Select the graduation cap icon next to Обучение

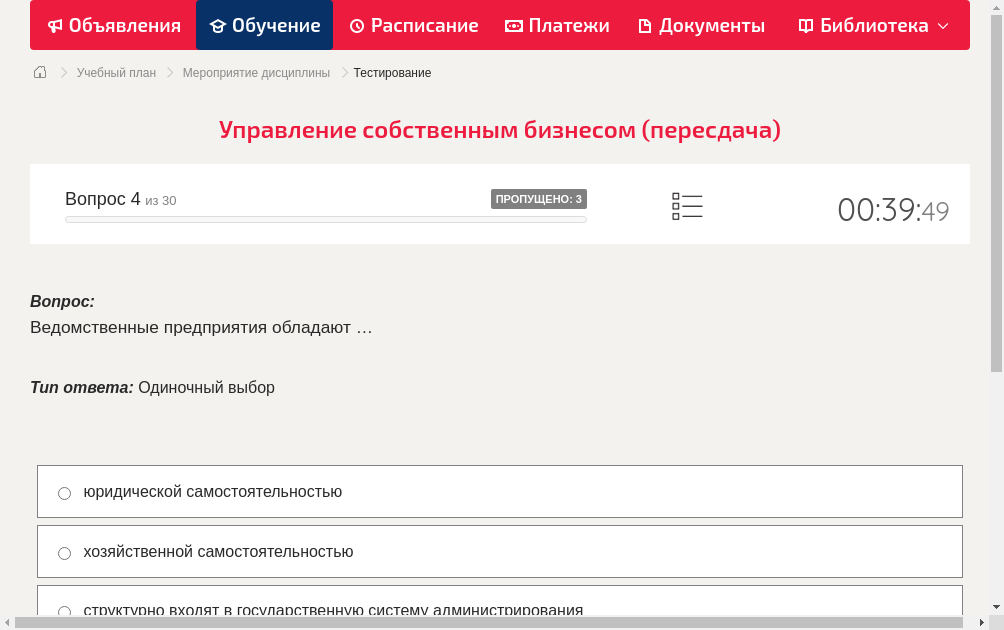[x=217, y=25]
